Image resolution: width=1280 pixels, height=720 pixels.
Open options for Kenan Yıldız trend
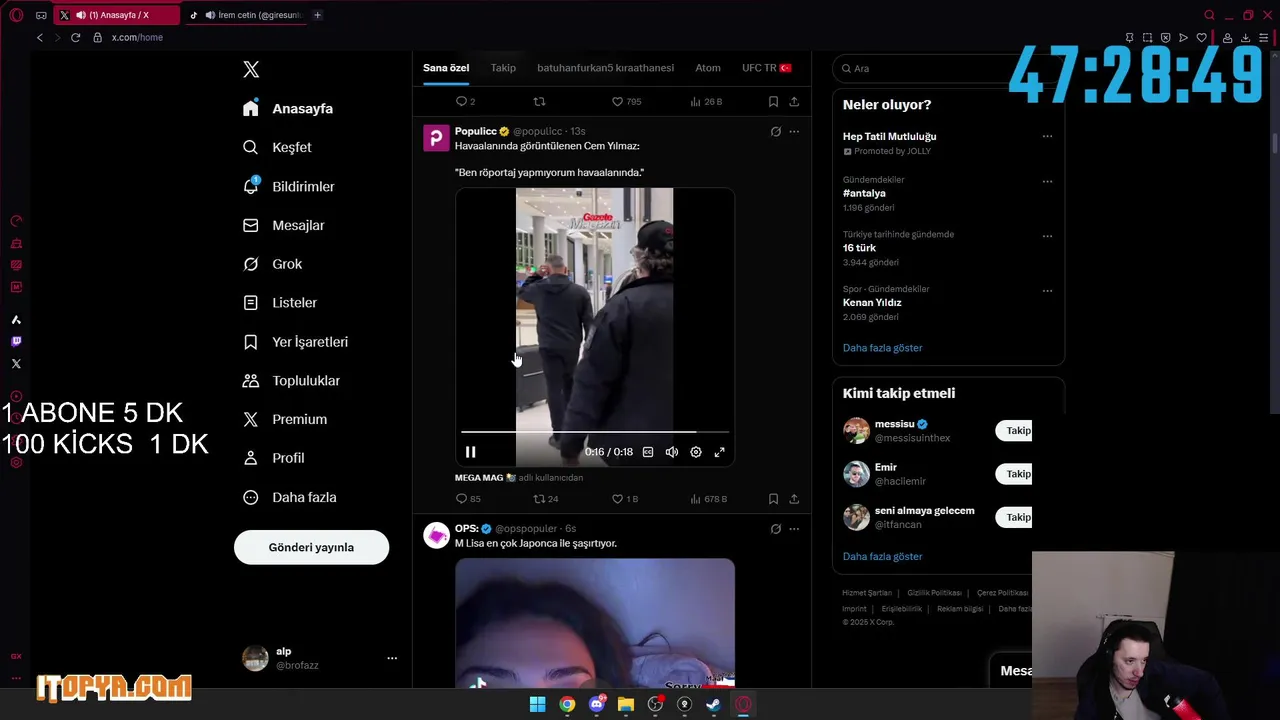1047,291
